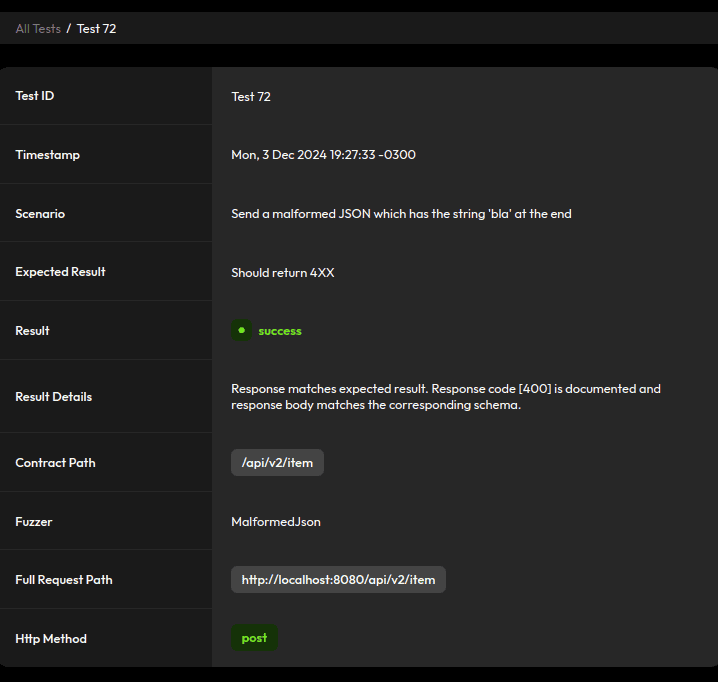This screenshot has width=718, height=682.
Task: Click the Test 72 breadcrumb item
Action: [x=97, y=29]
